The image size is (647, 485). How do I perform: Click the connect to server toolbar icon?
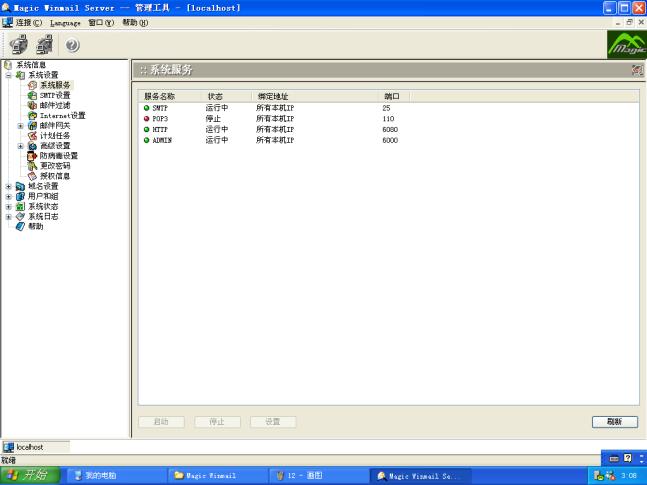18,44
